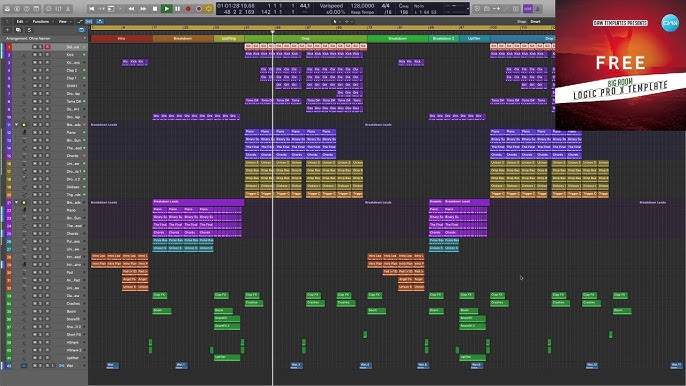Collapse track 11 Breakdown Leads folder triangle
The height and width of the screenshot is (386, 686).
17,125
